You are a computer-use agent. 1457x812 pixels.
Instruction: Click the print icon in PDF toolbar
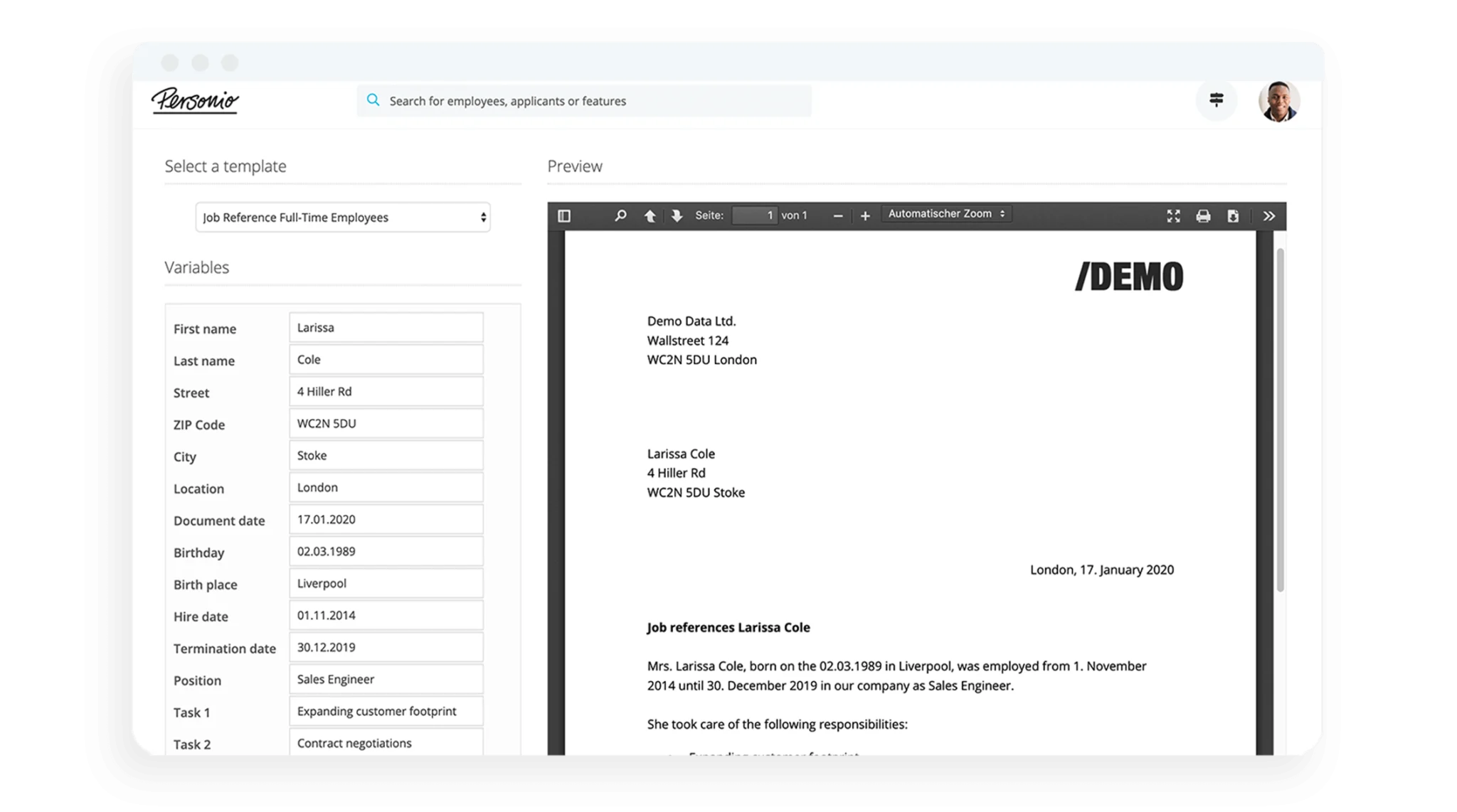point(1205,216)
